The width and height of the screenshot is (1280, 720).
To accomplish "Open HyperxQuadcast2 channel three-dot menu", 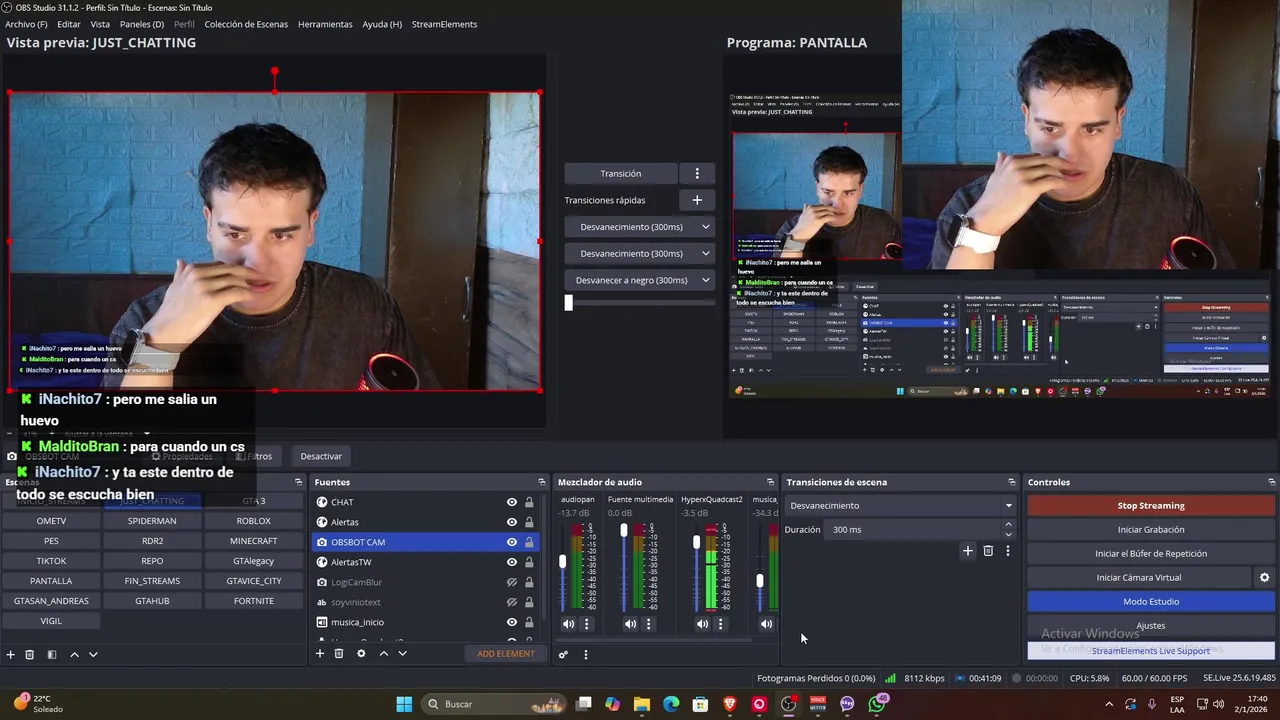I will [x=720, y=624].
